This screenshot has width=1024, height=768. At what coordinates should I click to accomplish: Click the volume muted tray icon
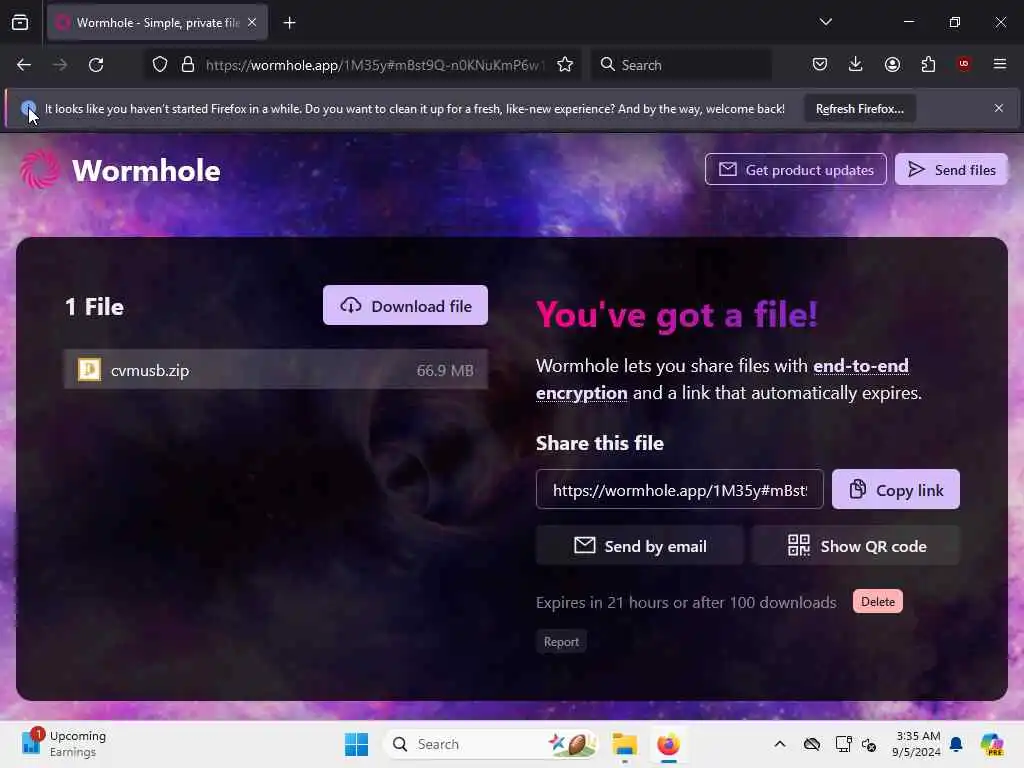coord(869,744)
